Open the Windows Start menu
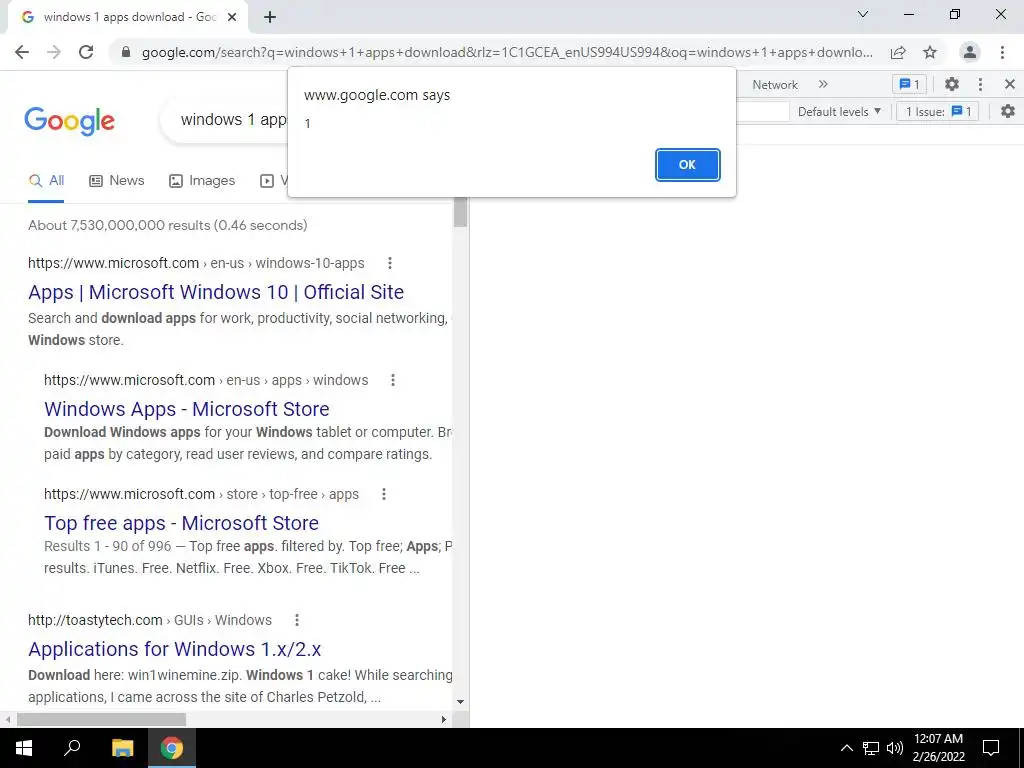 point(24,748)
